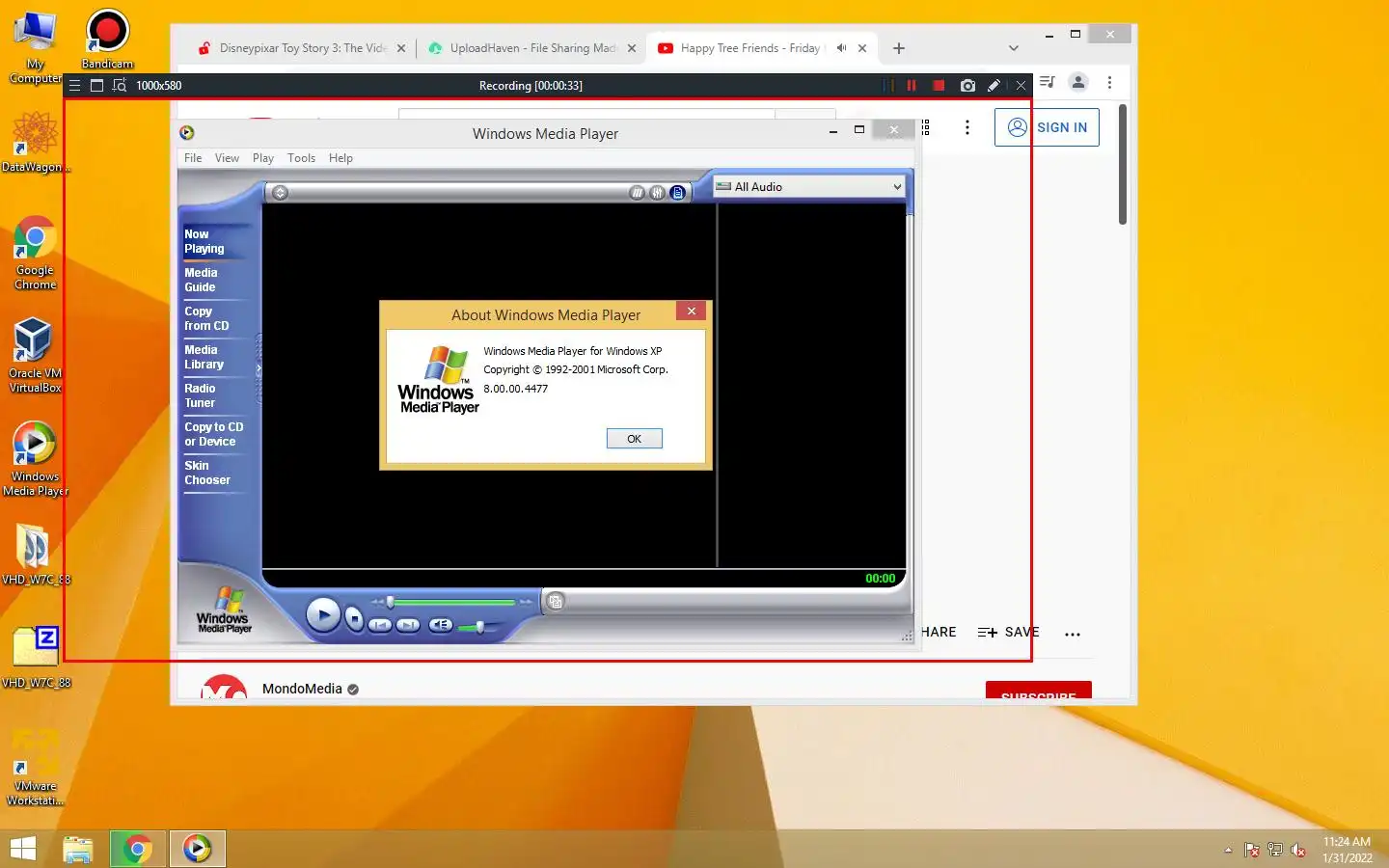This screenshot has height=868, width=1389.
Task: Click the rewind arrows beside seek bar
Action: coord(377,602)
